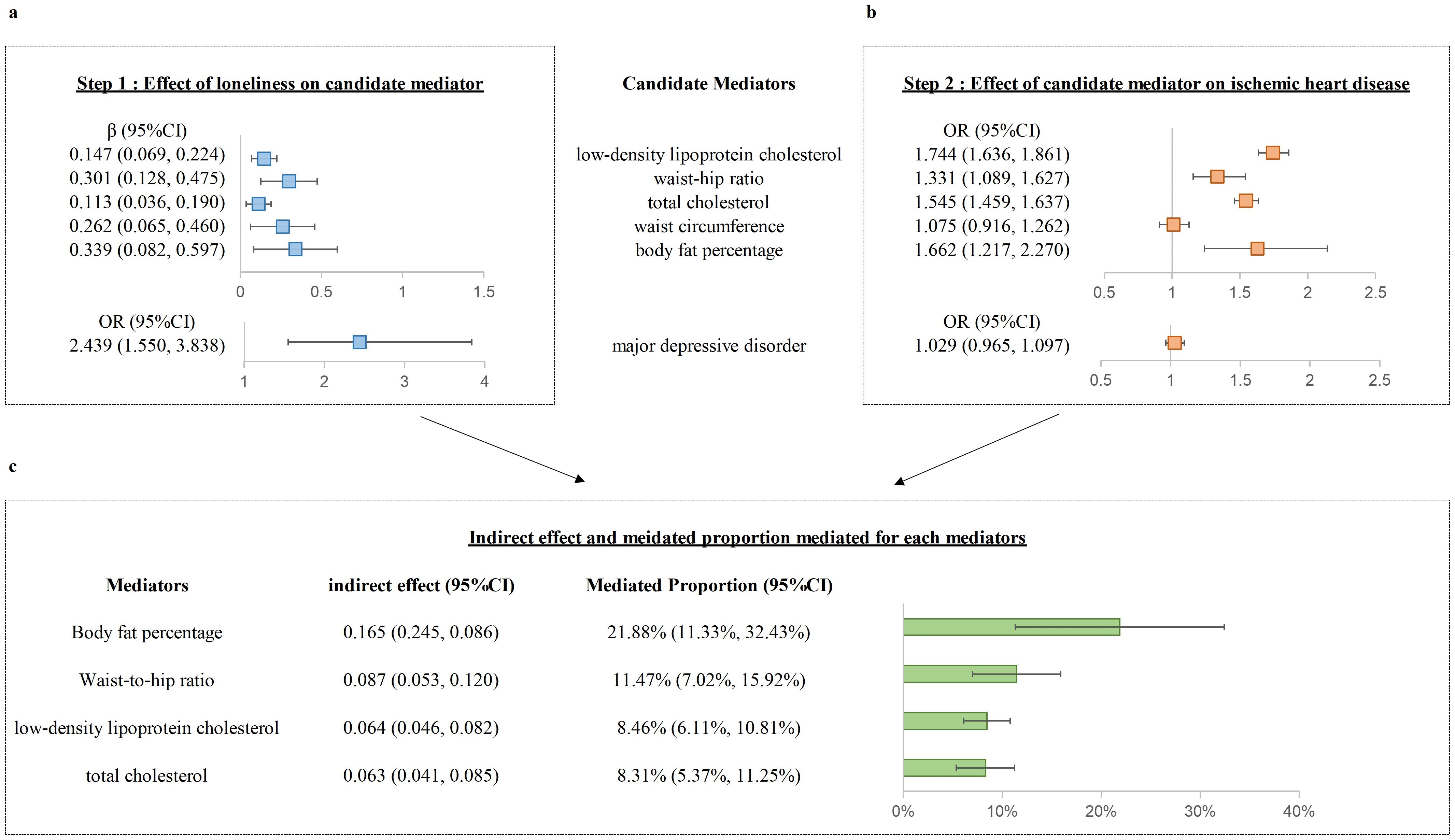Select the waist circumference mediator label
The image size is (1455, 840).
click(x=709, y=226)
